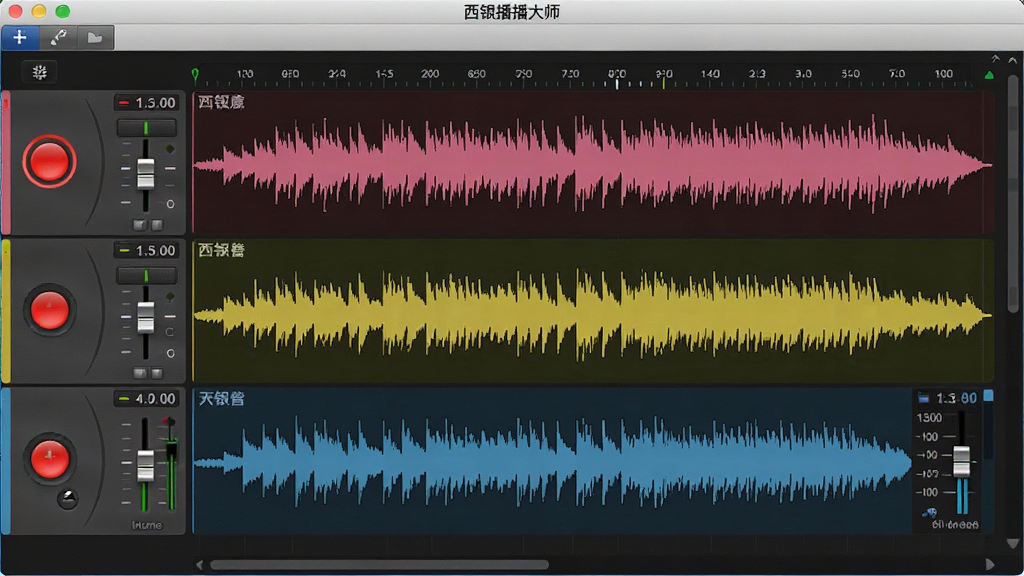Click the blue track's volume fader handle
Viewport: 1024px width, 576px height.
[145, 465]
